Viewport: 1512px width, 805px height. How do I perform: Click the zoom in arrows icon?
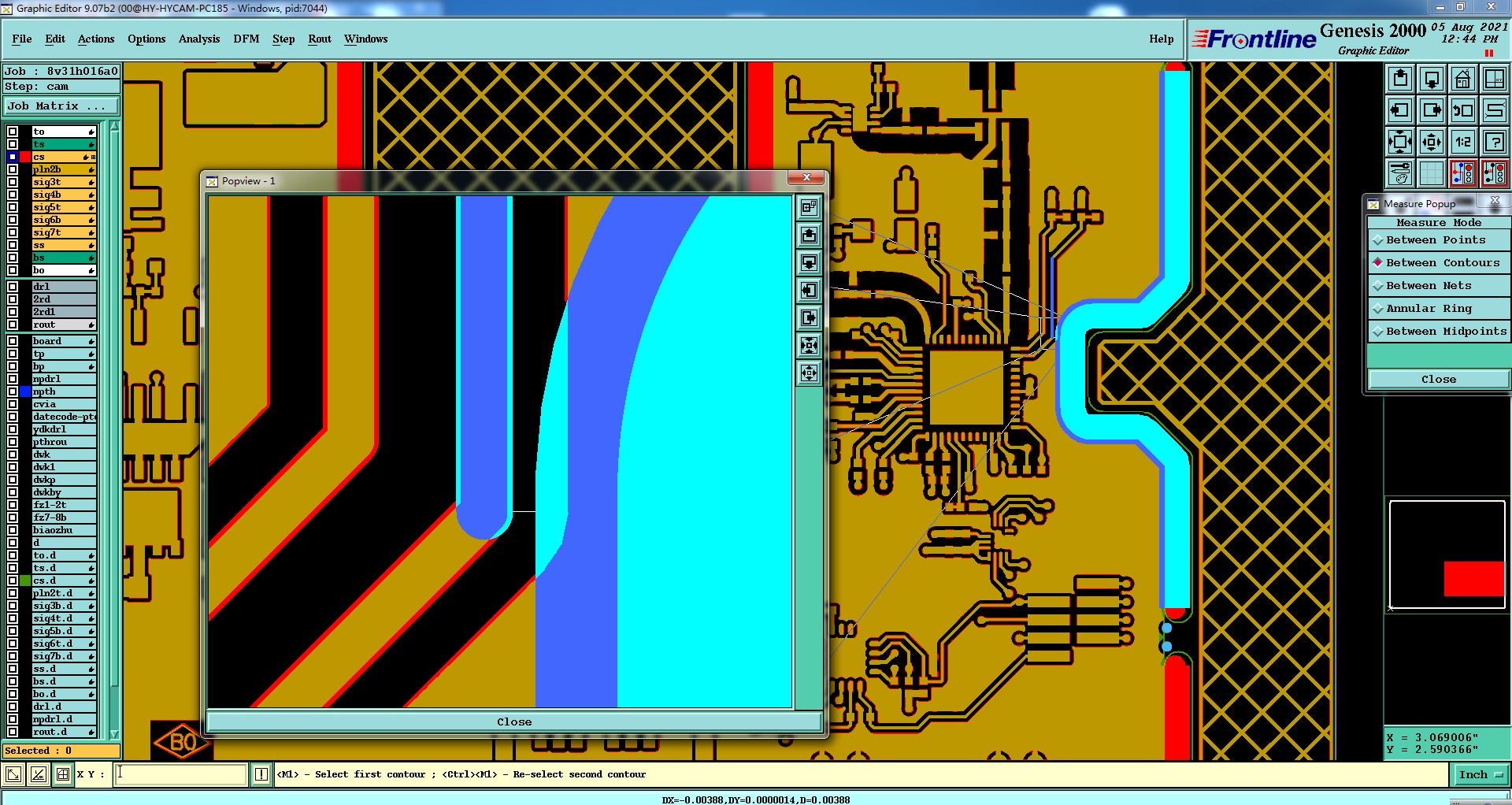[x=1400, y=142]
